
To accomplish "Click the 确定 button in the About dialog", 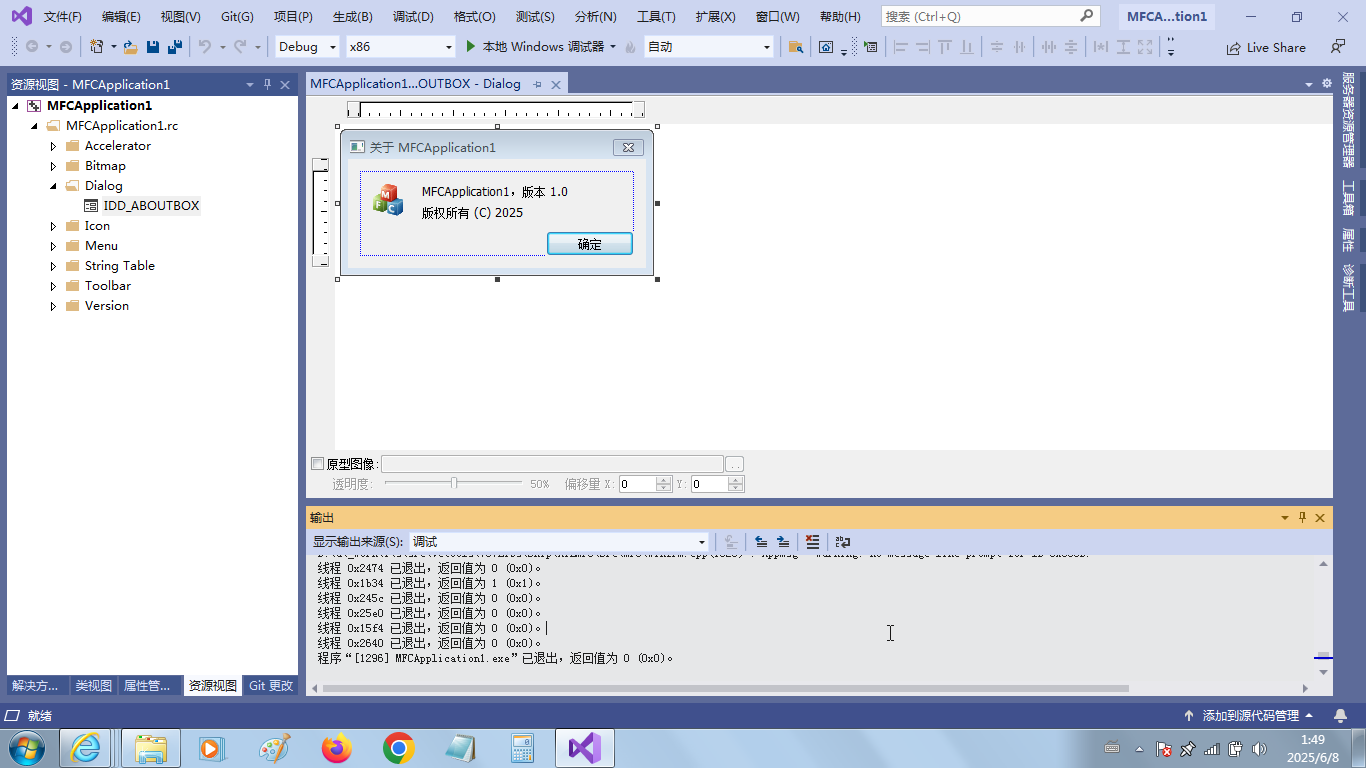I will pyautogui.click(x=590, y=244).
